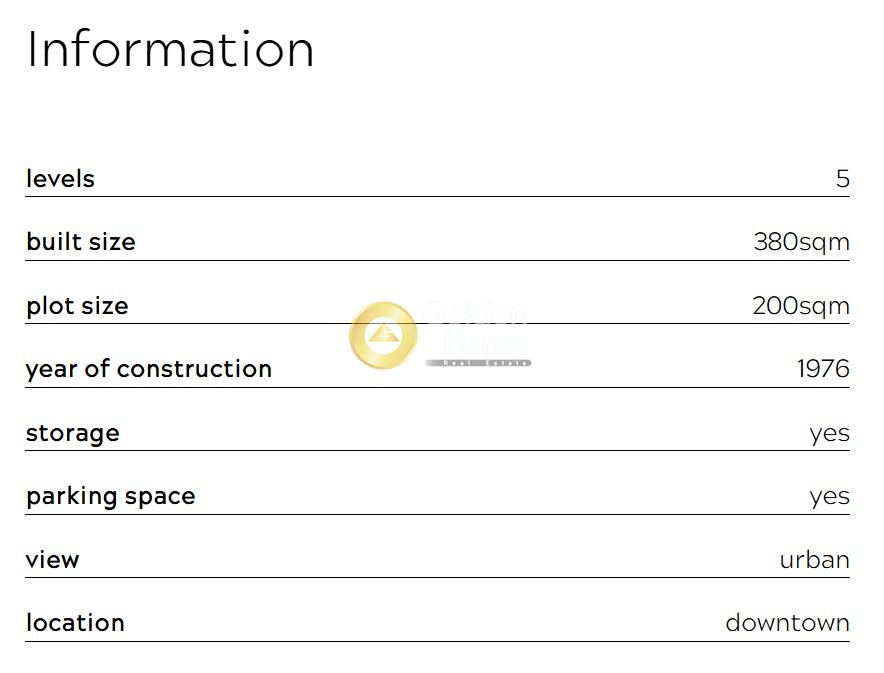Click the Golden Home gold coin logo
Screen dimensions: 884x673
[383, 336]
